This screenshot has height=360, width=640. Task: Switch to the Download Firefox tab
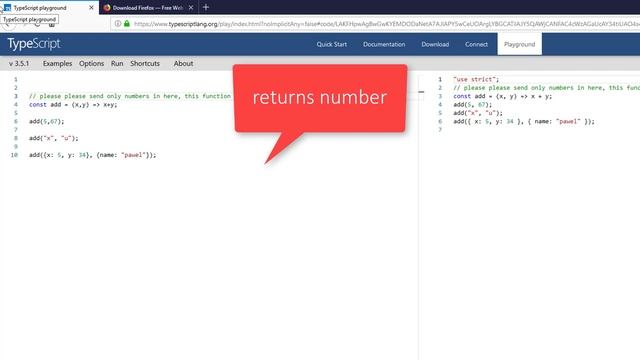(149, 8)
